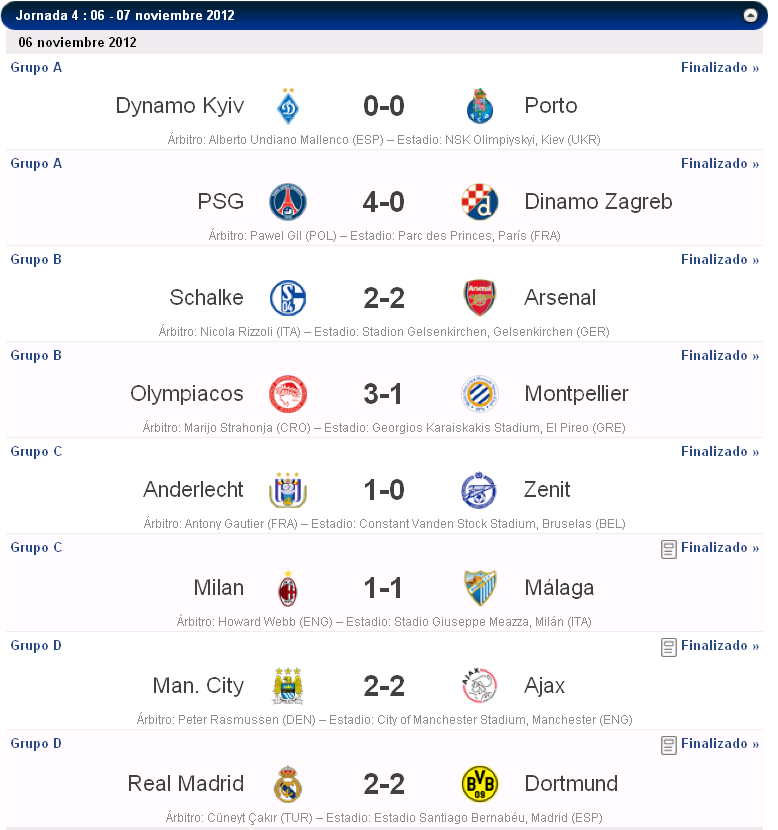Open Finalizado link for PSG–Dinamo Zagreb
The height and width of the screenshot is (830, 778).
(x=719, y=163)
